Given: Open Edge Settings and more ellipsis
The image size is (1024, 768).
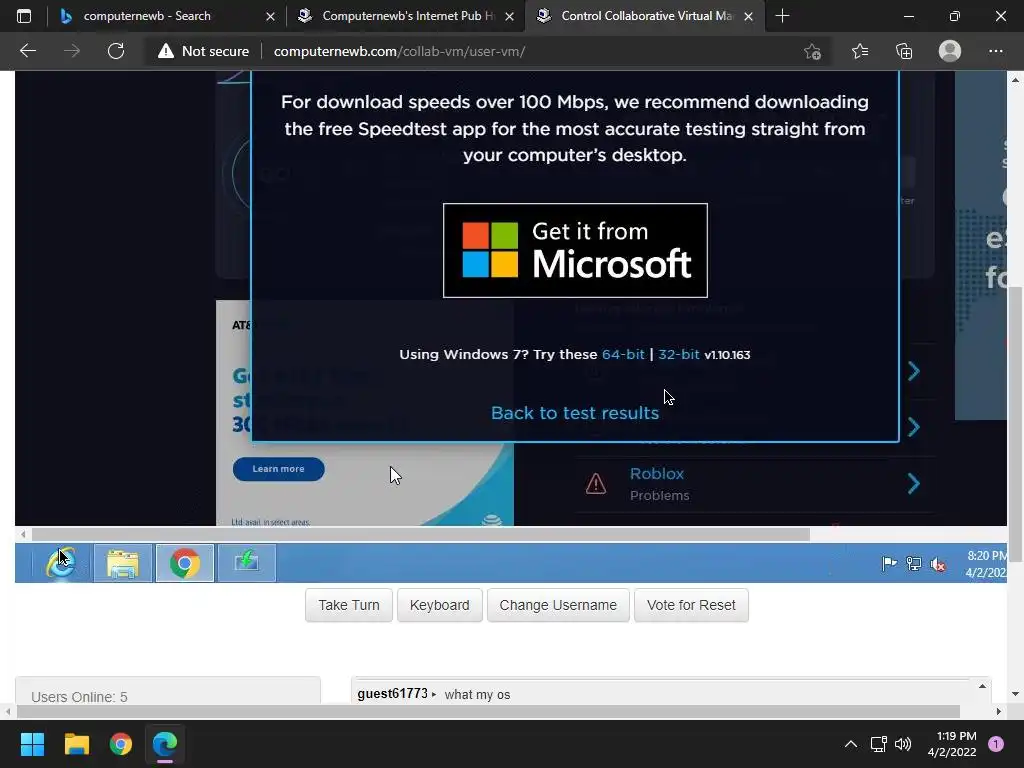Looking at the screenshot, I should (x=995, y=51).
